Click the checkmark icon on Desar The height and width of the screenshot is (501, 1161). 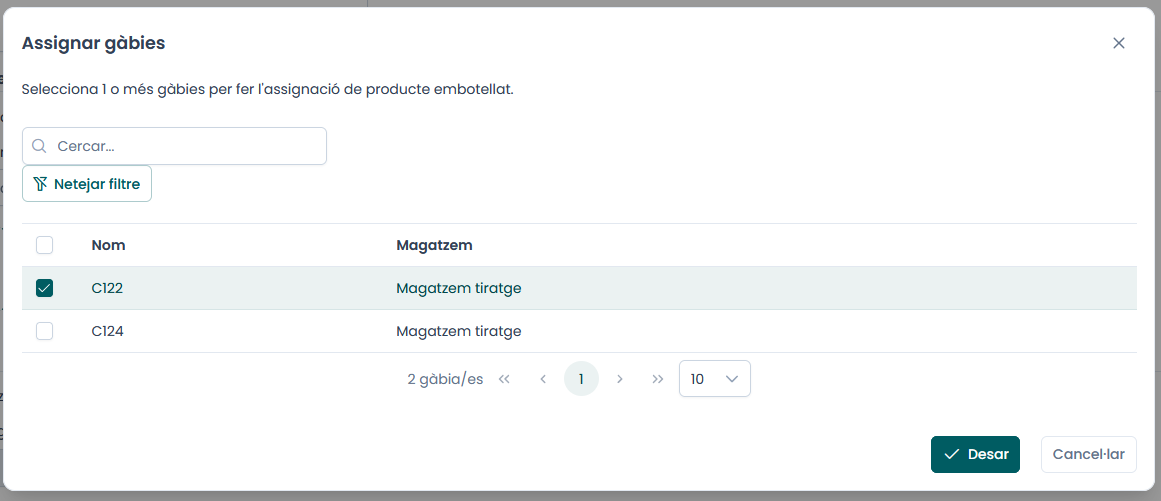[952, 454]
